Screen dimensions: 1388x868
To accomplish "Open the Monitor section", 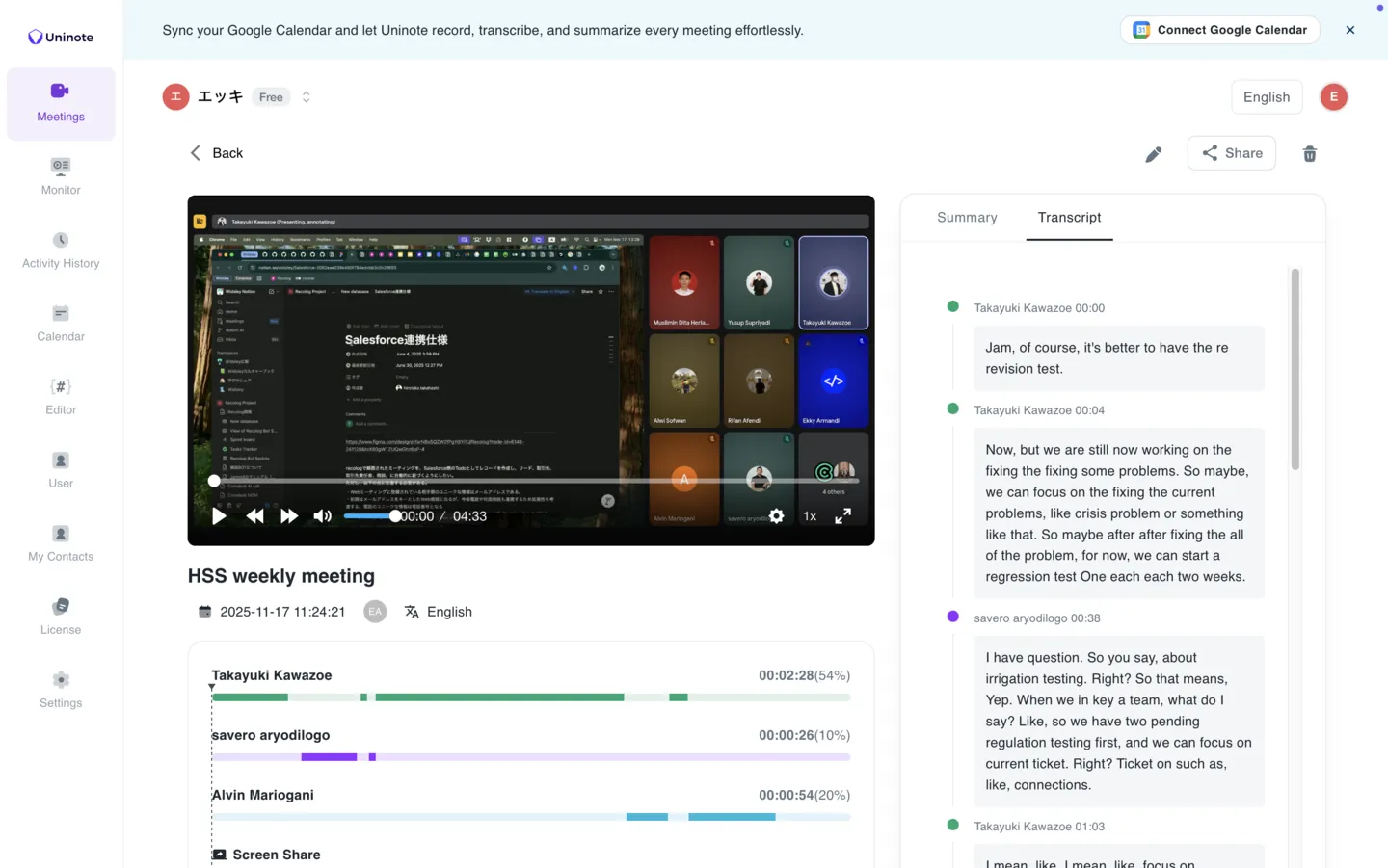I will tap(61, 176).
